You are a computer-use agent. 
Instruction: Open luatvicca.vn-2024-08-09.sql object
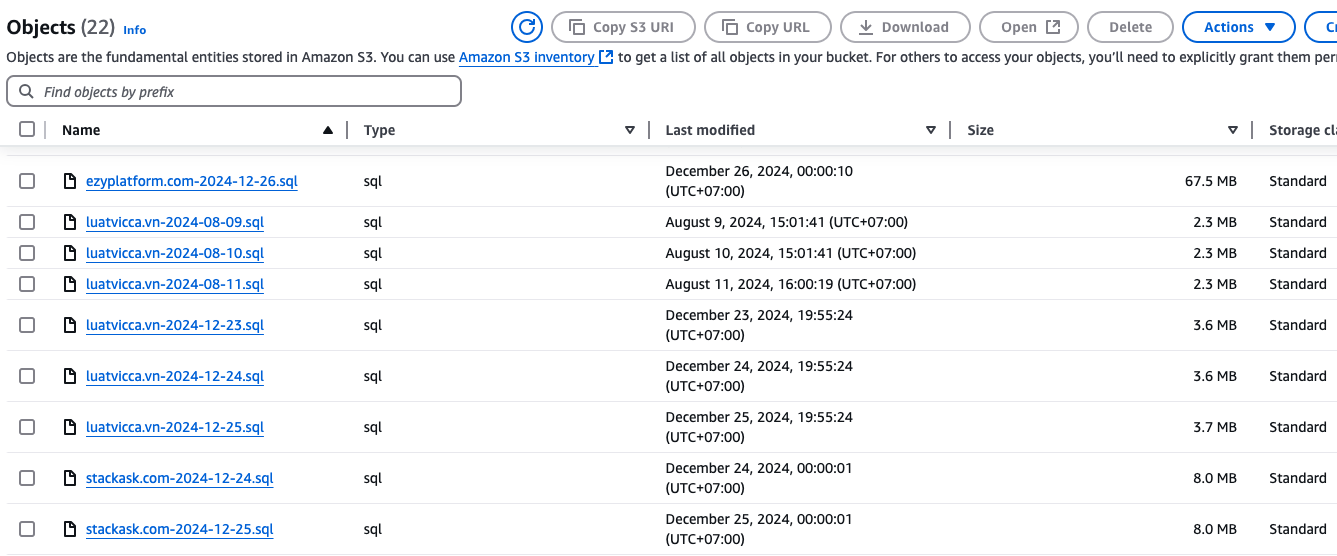pos(175,222)
